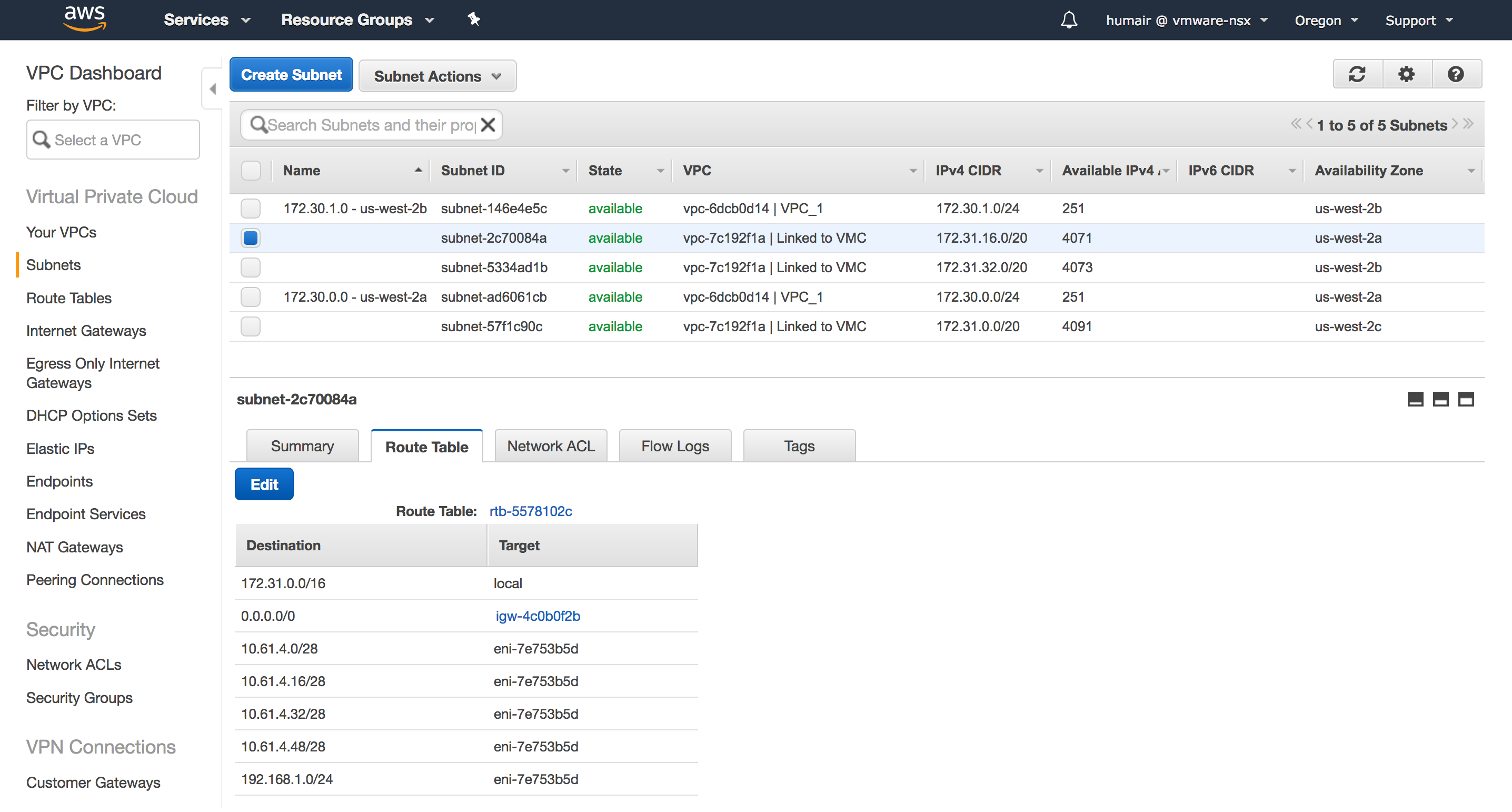Click the AWS logo home icon
1512x812 pixels.
pos(85,18)
